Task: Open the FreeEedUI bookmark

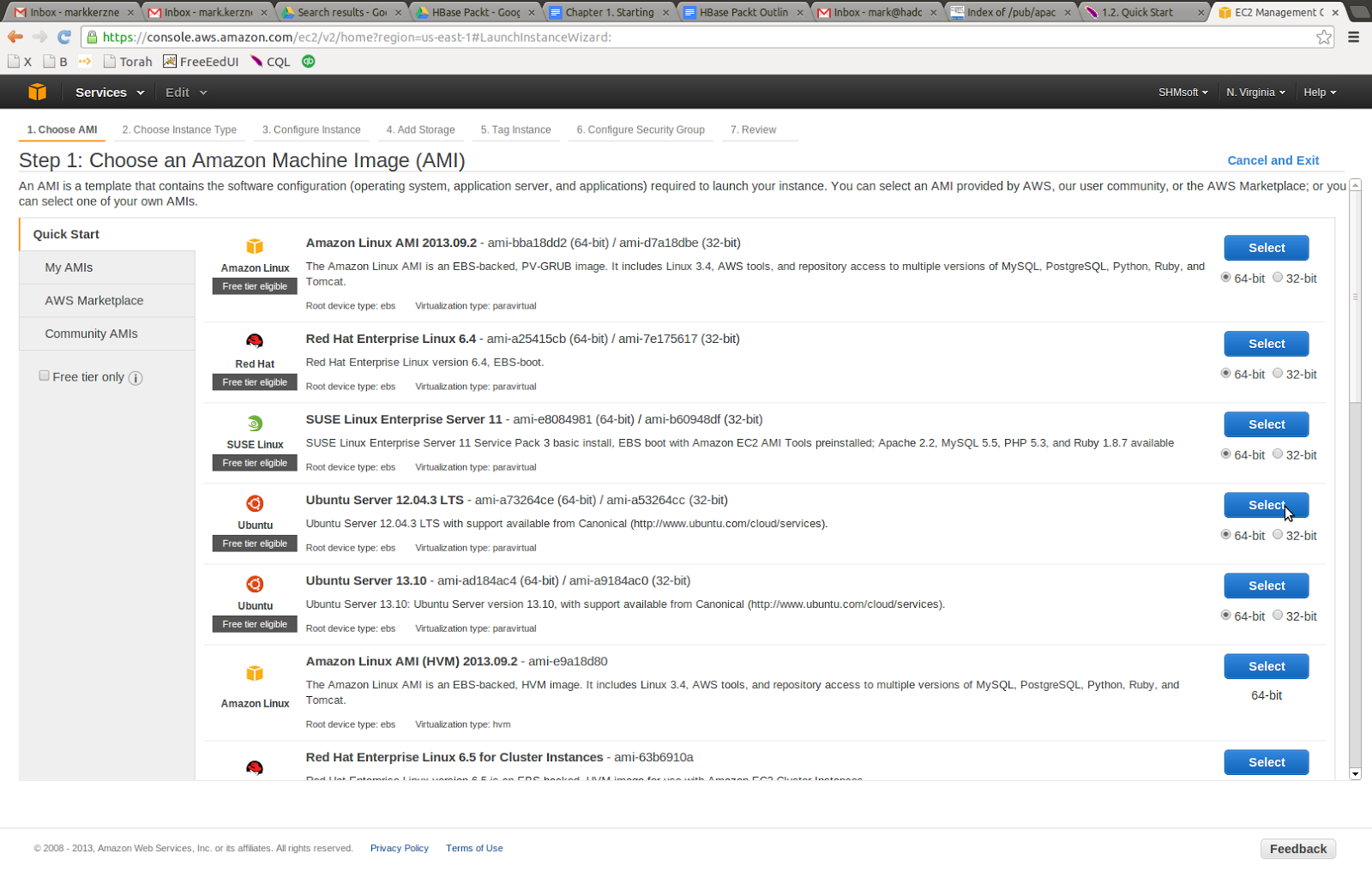Action: (x=201, y=62)
